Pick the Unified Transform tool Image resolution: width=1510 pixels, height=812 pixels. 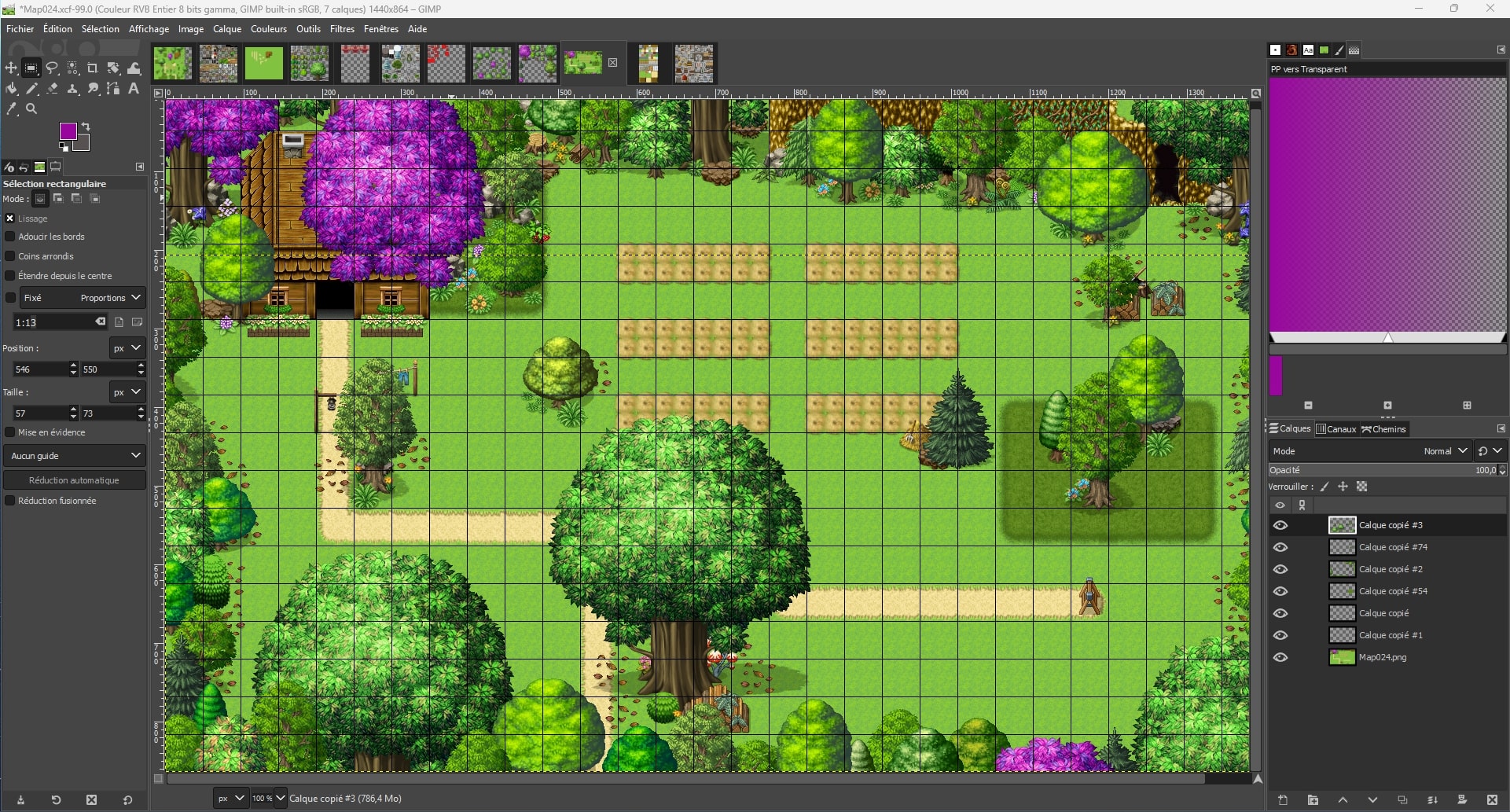click(x=113, y=68)
